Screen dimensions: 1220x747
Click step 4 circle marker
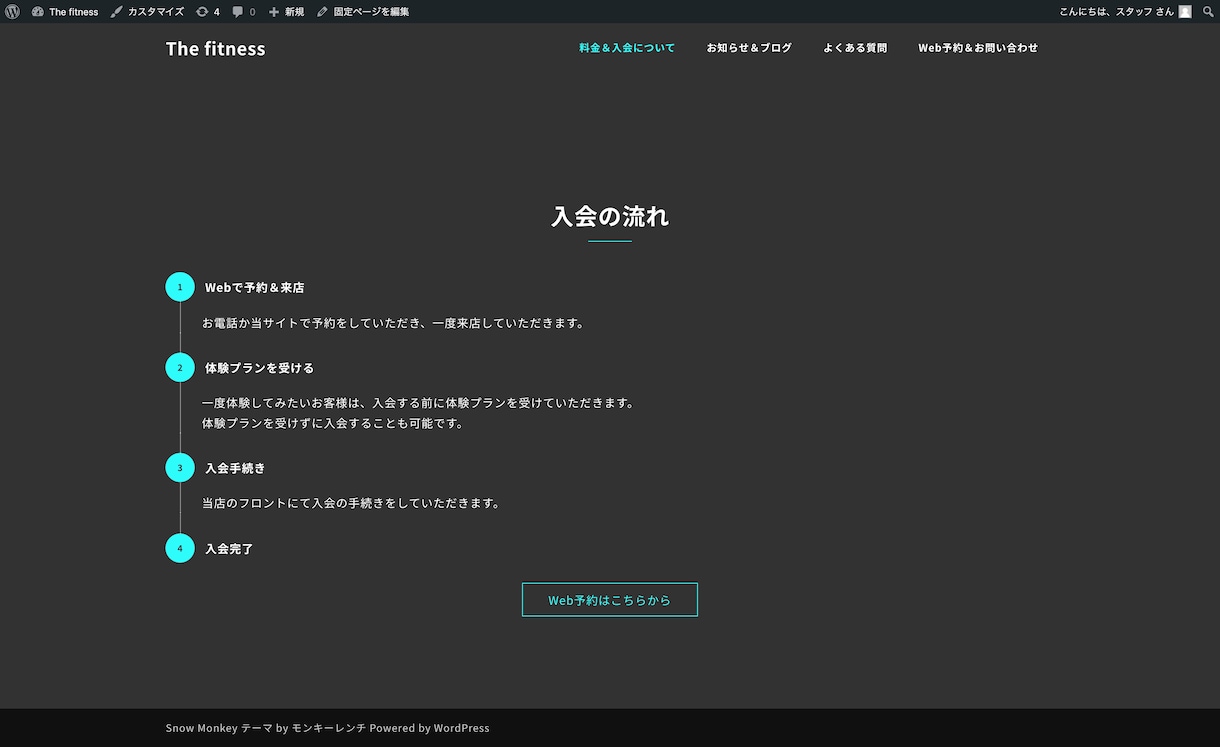(180, 548)
